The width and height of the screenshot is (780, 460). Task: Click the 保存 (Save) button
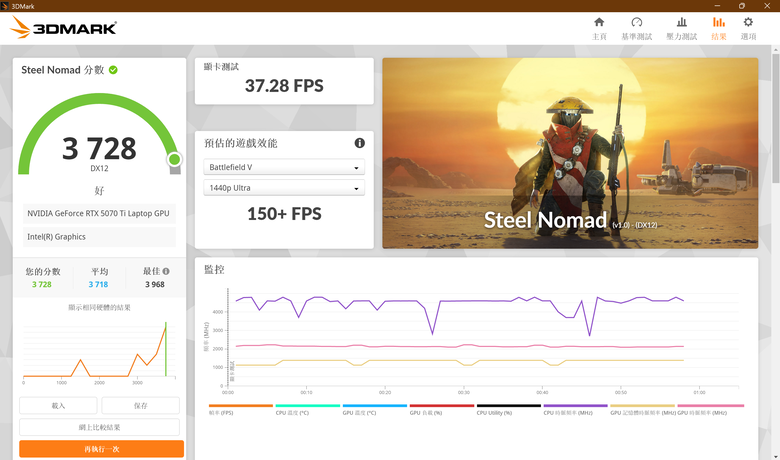[140, 405]
